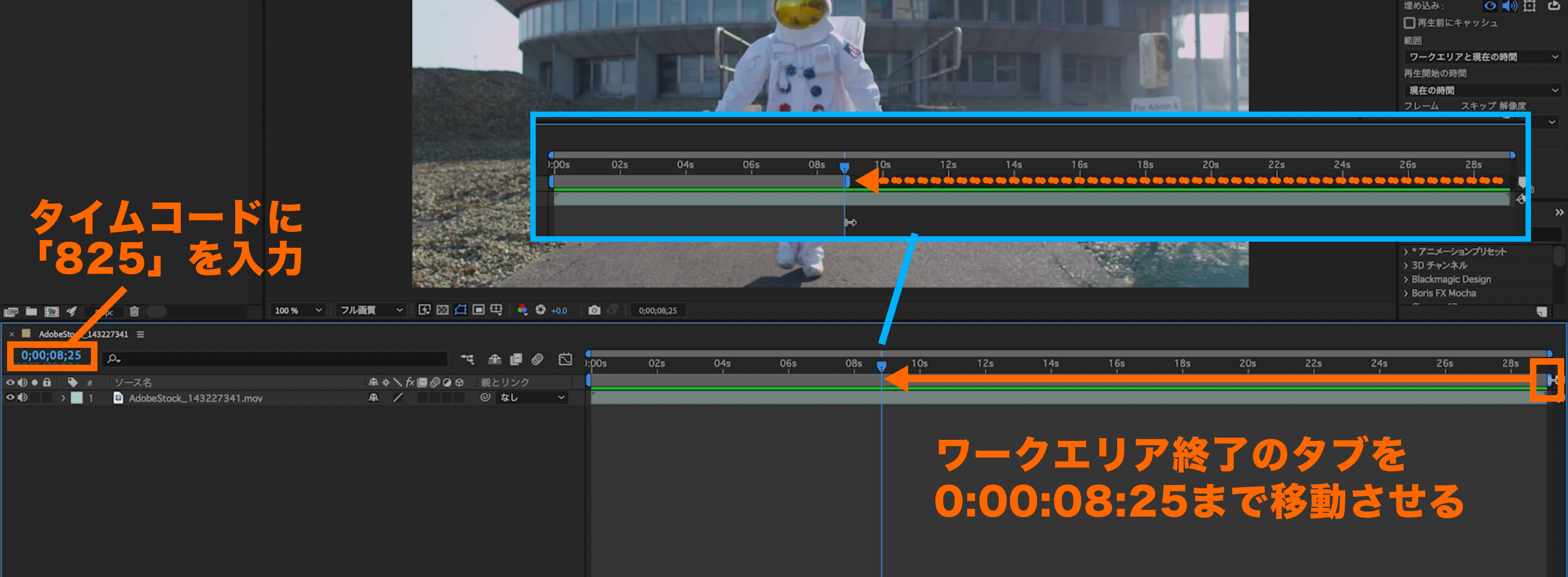Viewport: 1568px width, 577px height.
Task: Click the timeline layer search field
Action: pyautogui.click(x=275, y=359)
